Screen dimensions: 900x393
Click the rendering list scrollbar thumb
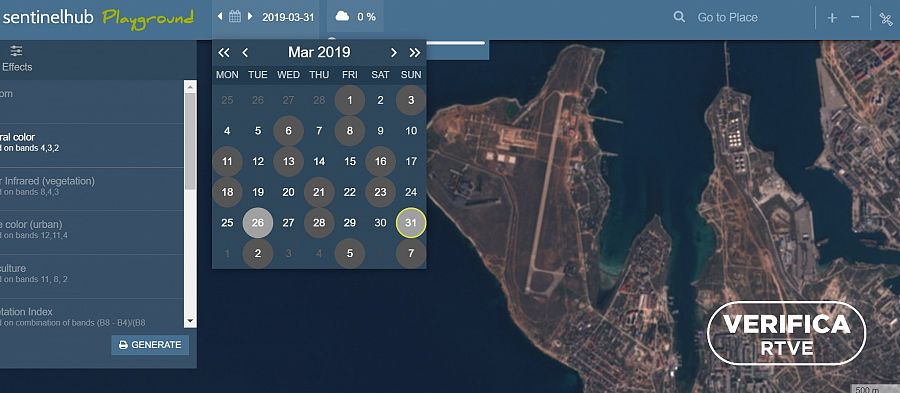[x=191, y=142]
